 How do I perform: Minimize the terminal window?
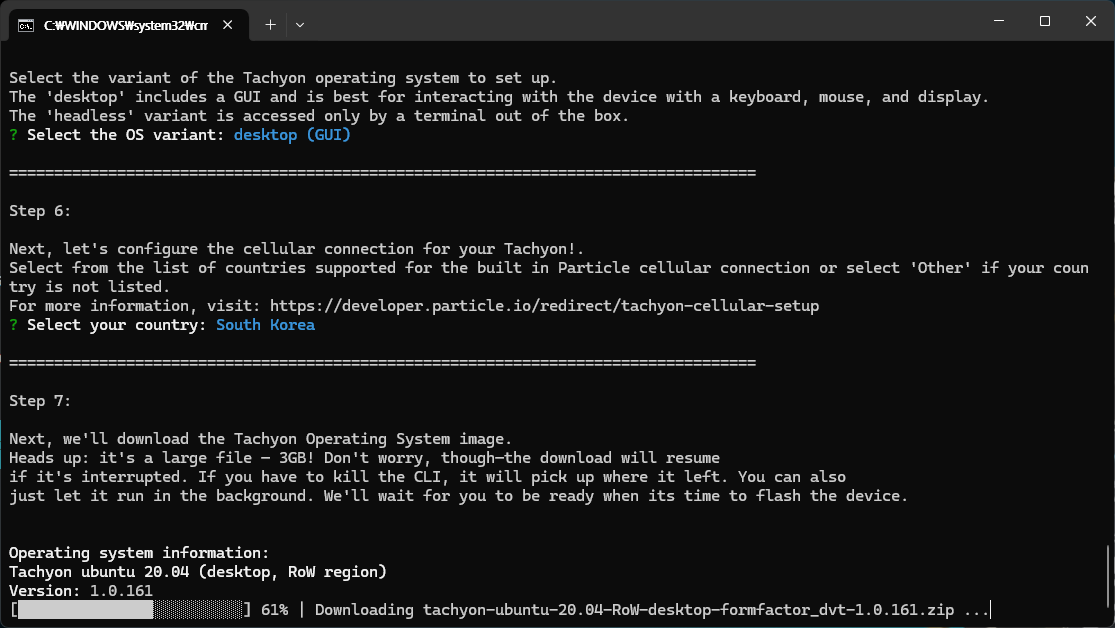click(x=999, y=21)
